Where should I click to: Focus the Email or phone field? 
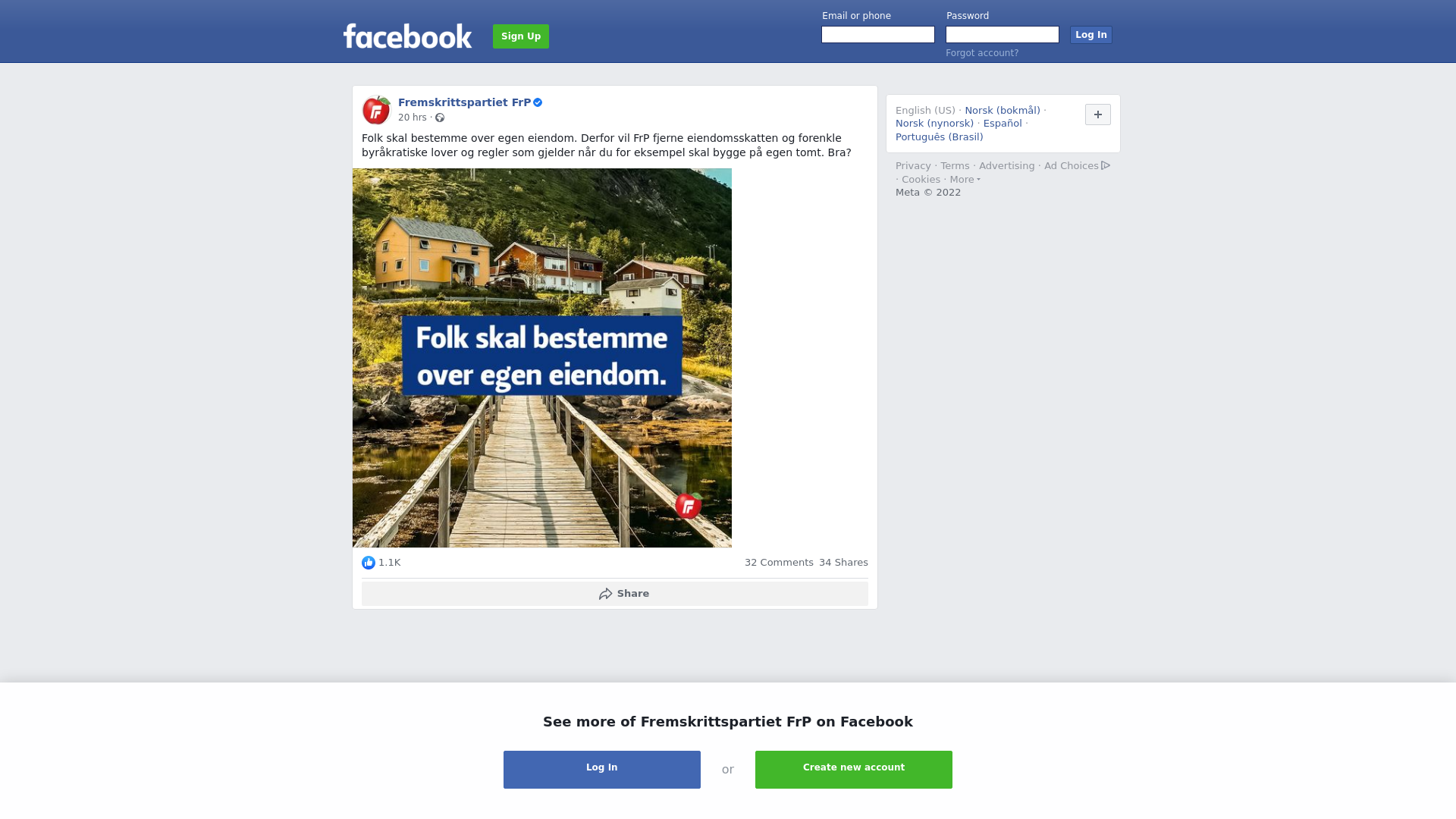[x=878, y=35]
